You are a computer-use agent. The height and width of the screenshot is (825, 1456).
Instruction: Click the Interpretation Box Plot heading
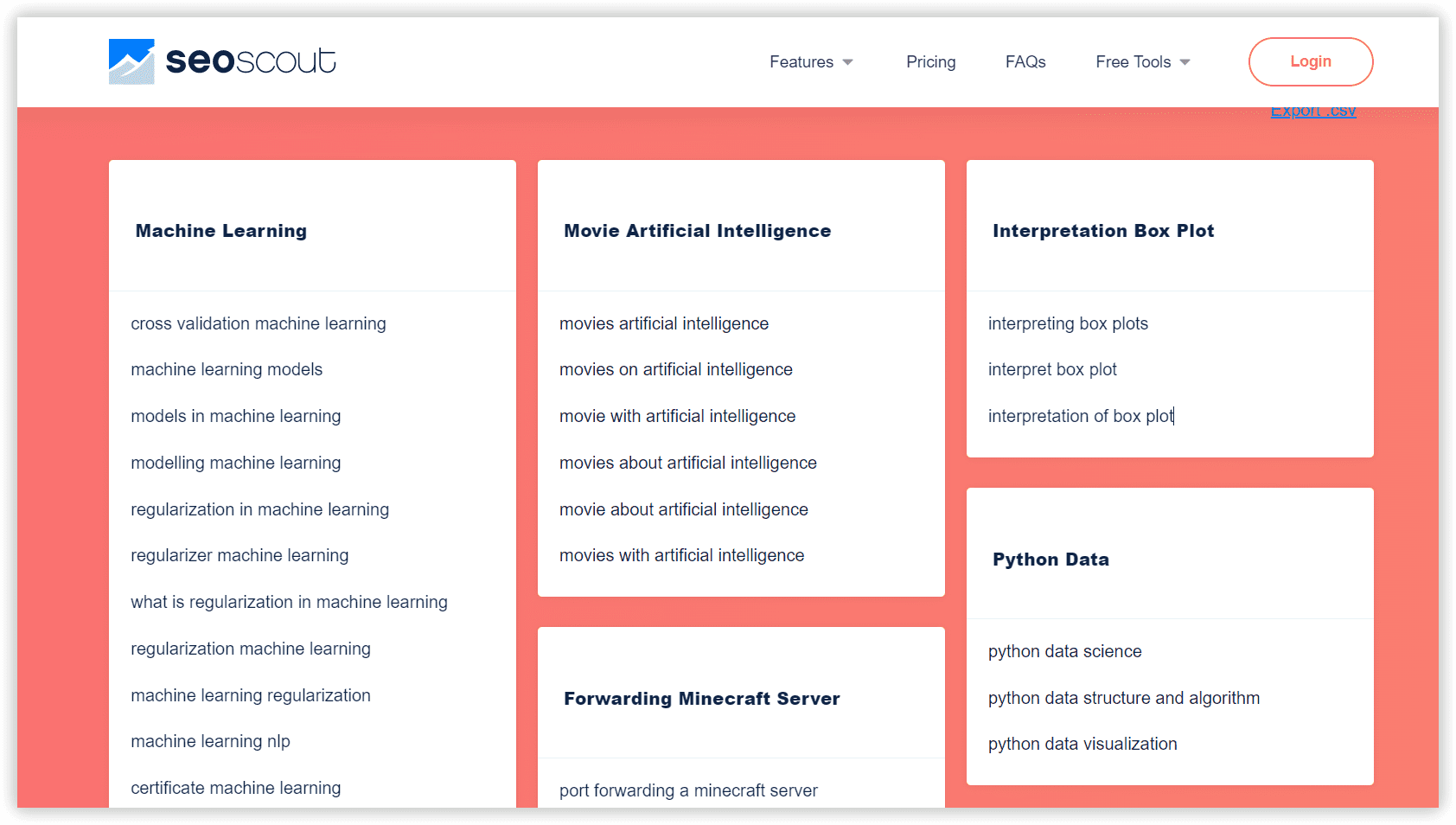[1103, 231]
